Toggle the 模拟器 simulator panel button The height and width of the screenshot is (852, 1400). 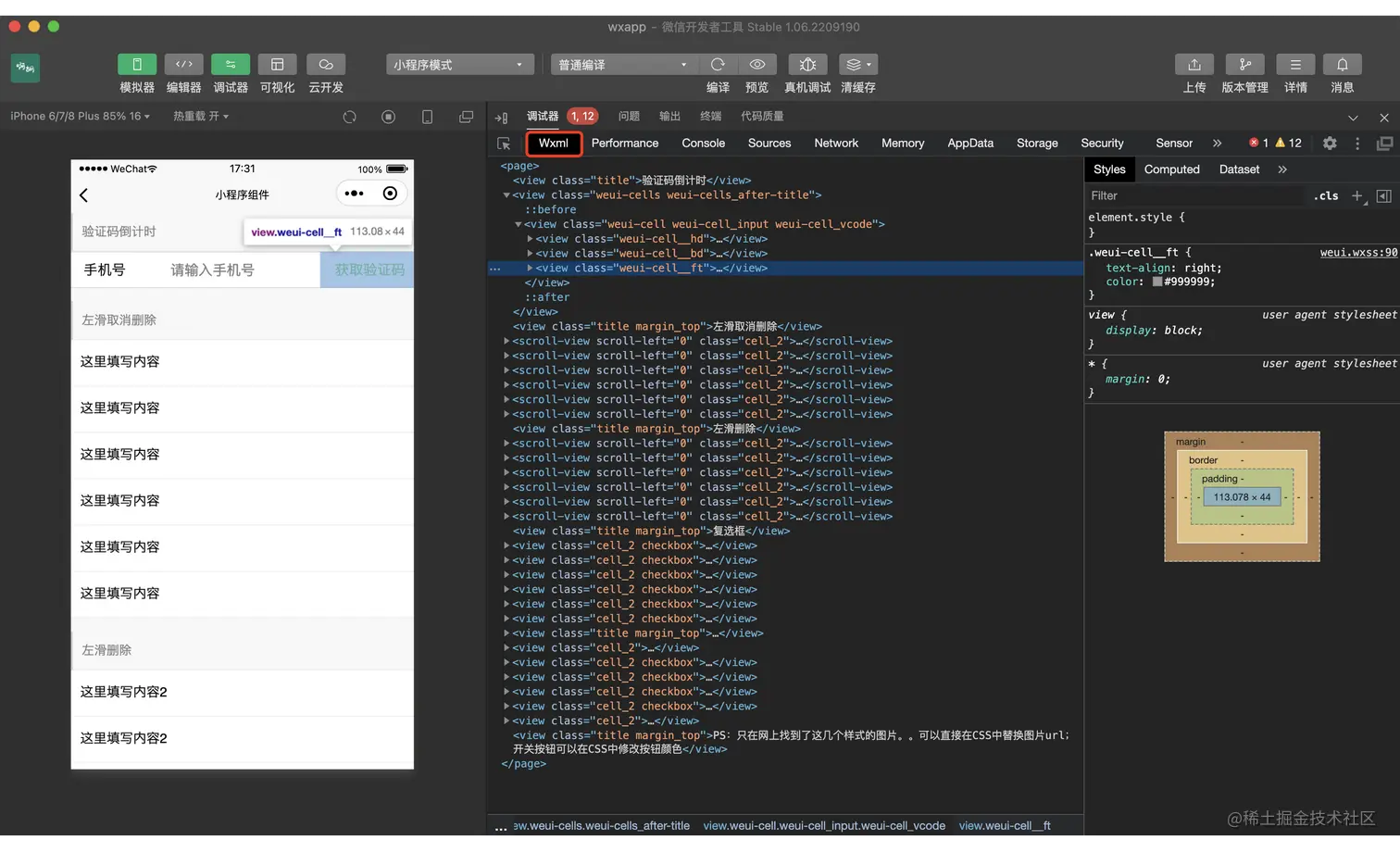coord(137,64)
